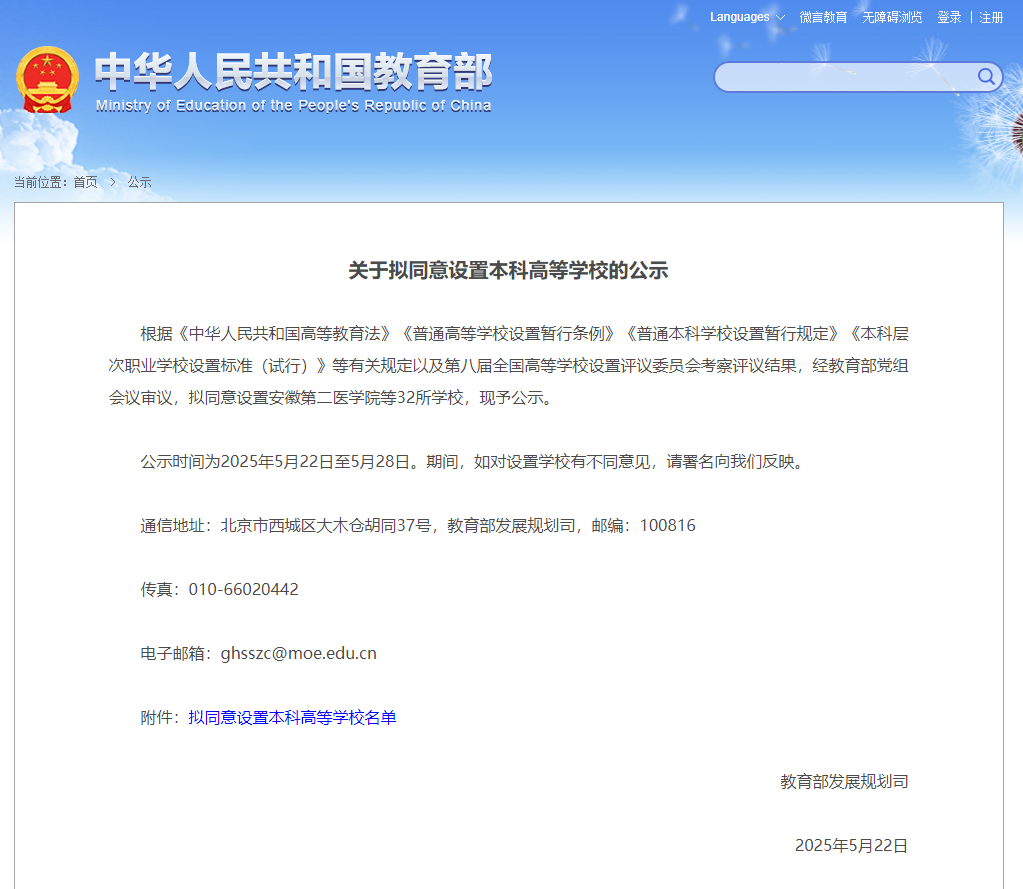Click the magnifier inside the search bar

pos(985,78)
